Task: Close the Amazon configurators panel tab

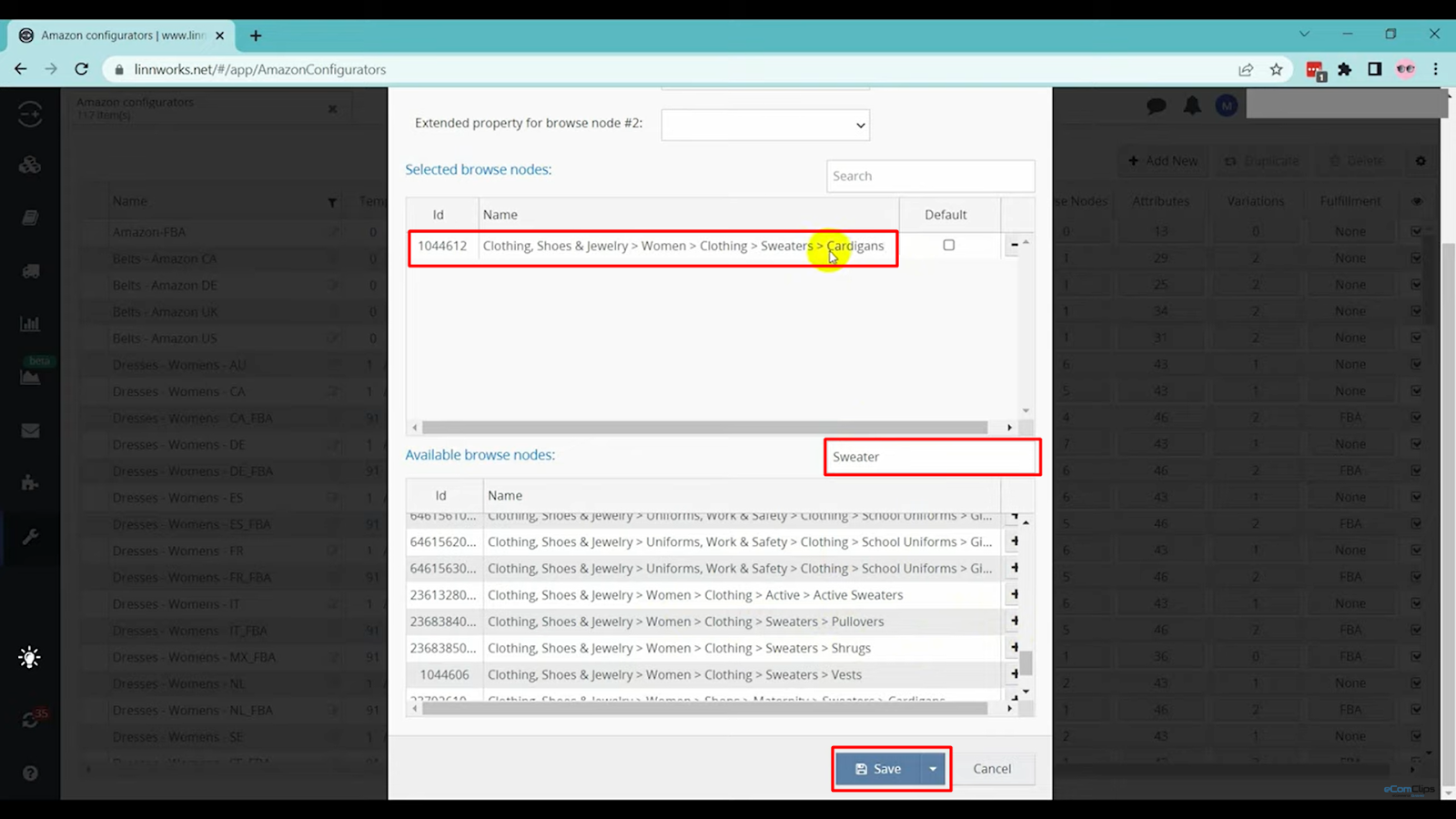Action: 333,109
